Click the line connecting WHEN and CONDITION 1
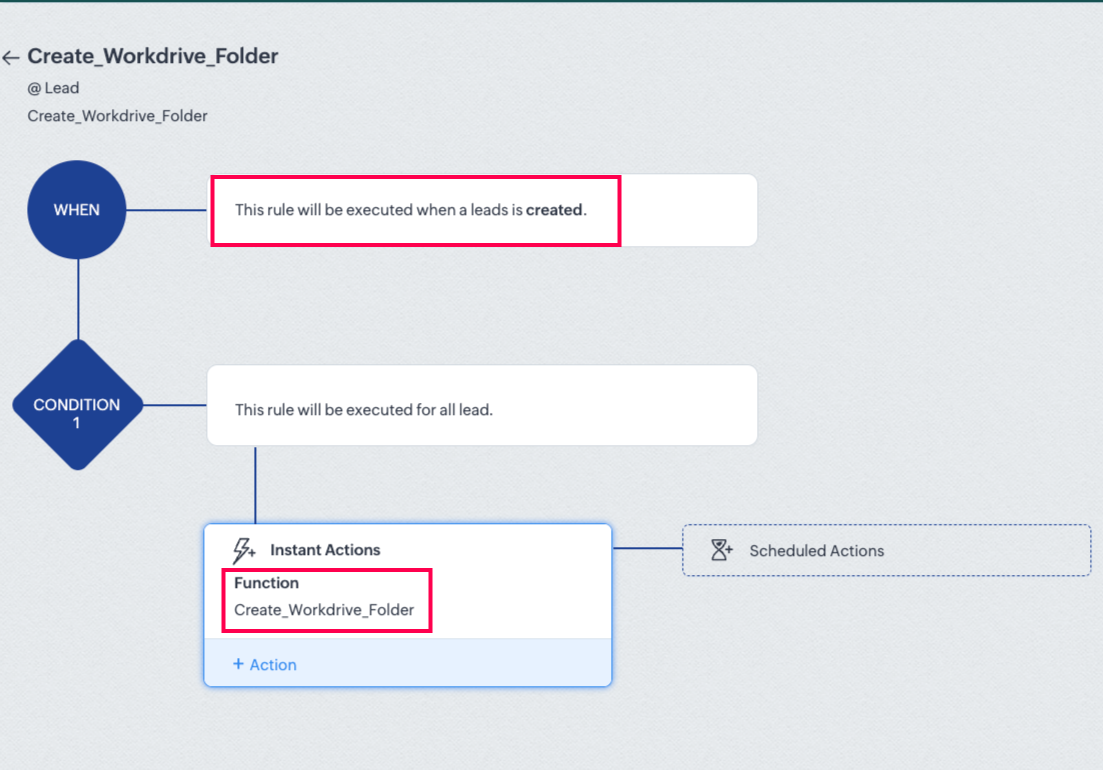The image size is (1103, 770). 78,300
